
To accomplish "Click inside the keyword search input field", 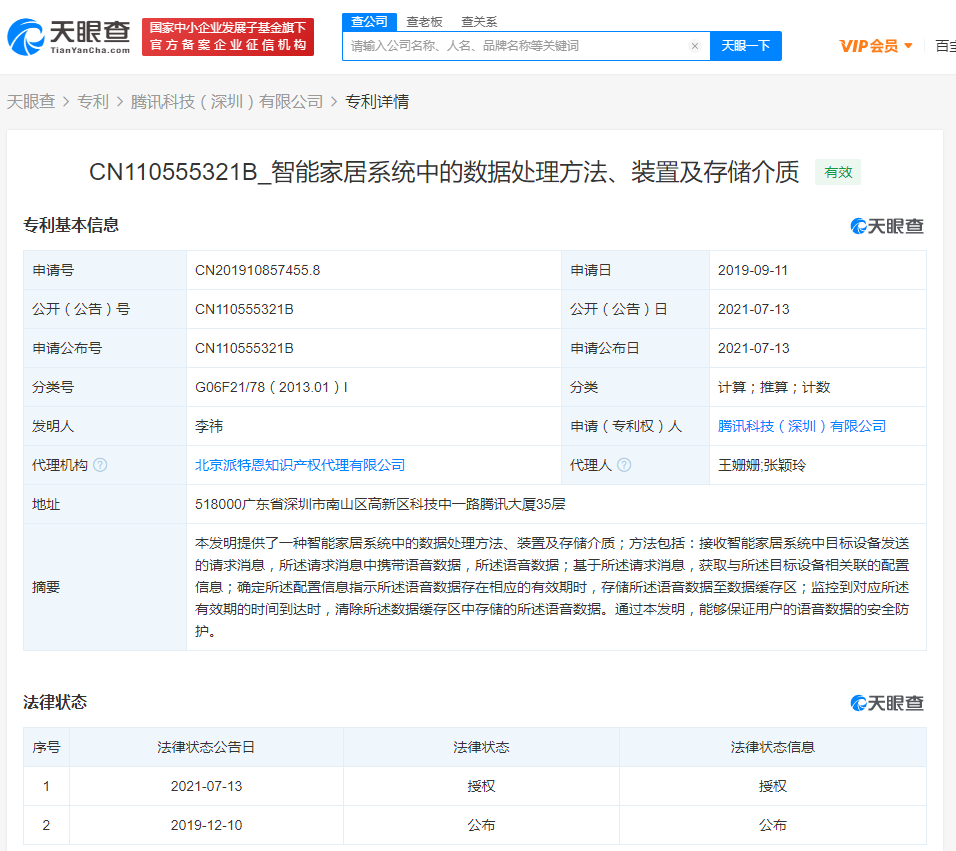I will (520, 46).
